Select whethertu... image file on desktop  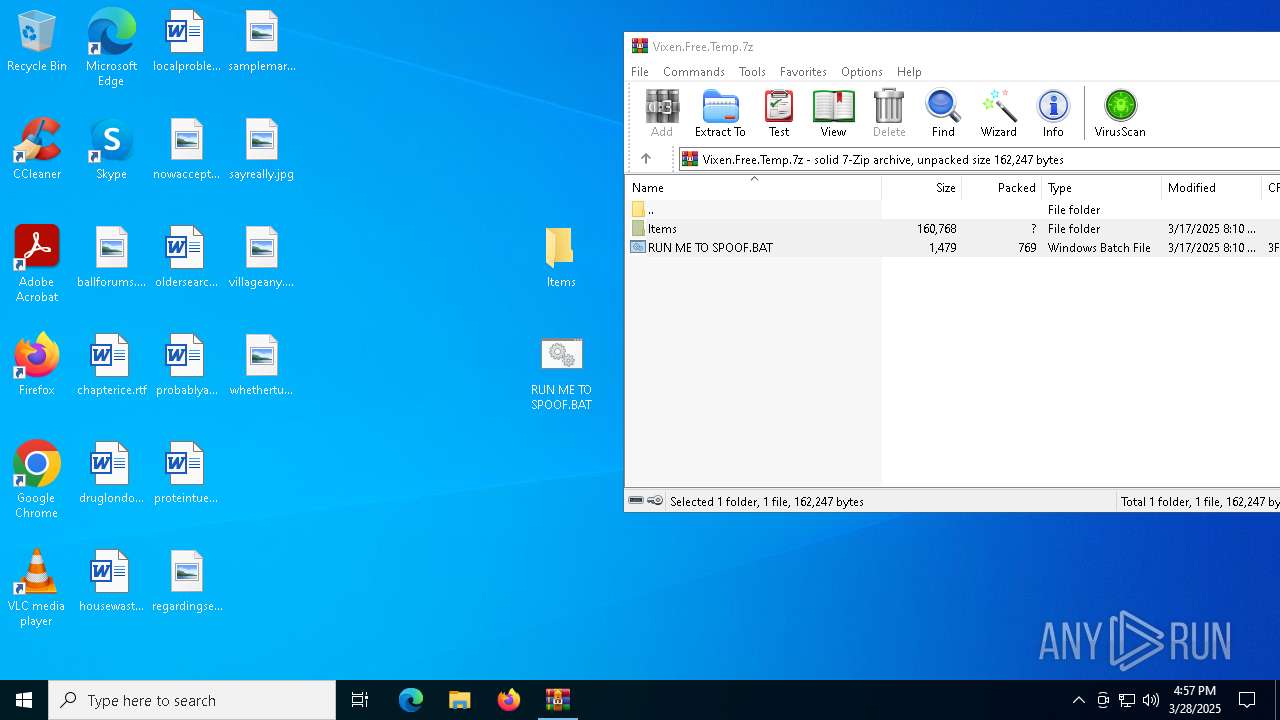pyautogui.click(x=261, y=365)
